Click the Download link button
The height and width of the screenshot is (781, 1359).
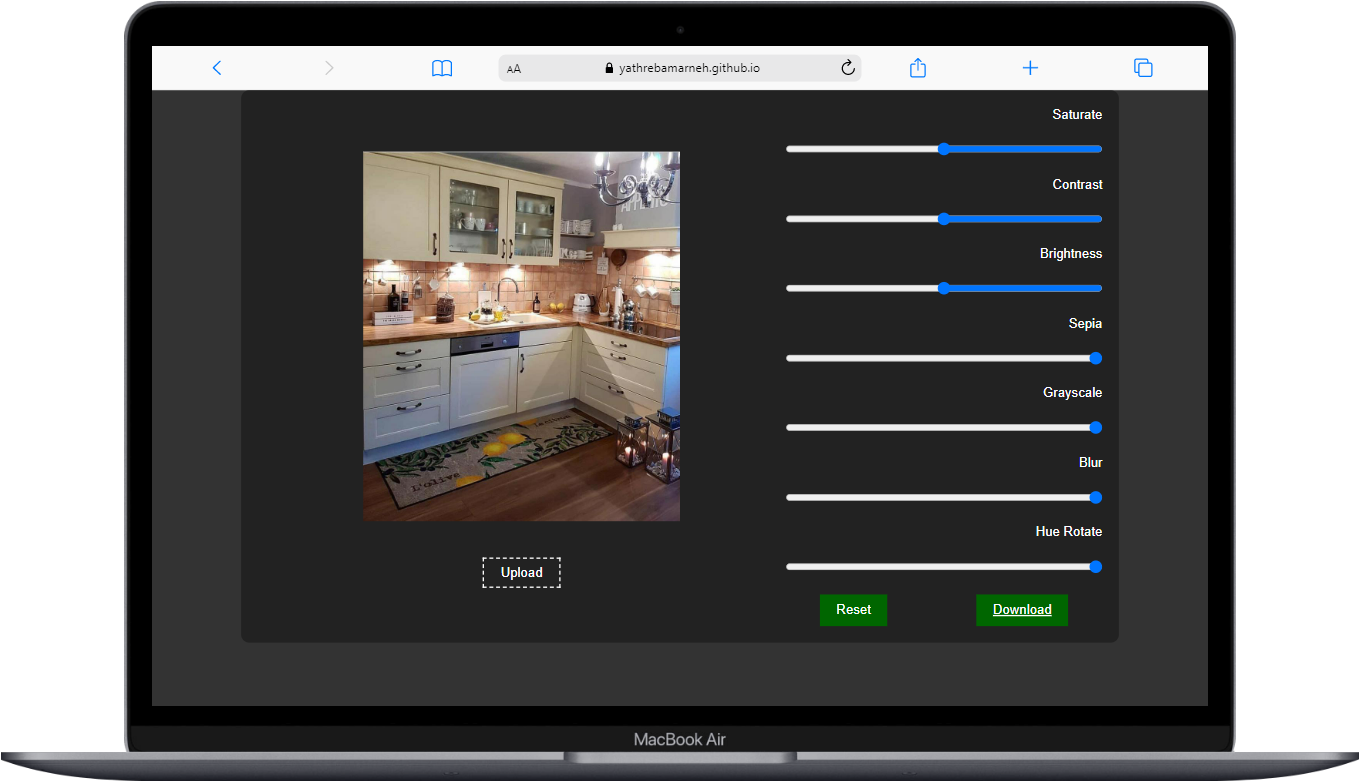tap(1021, 610)
